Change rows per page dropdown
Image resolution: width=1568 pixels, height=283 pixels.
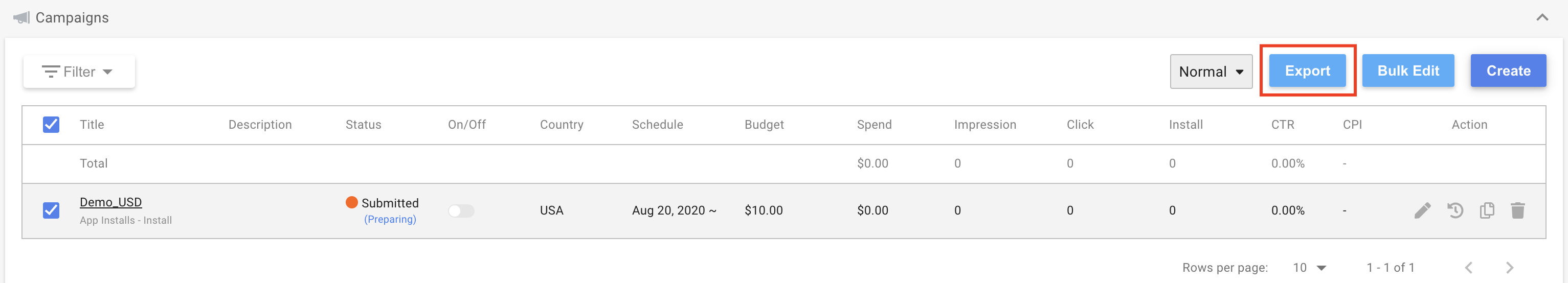click(1309, 268)
